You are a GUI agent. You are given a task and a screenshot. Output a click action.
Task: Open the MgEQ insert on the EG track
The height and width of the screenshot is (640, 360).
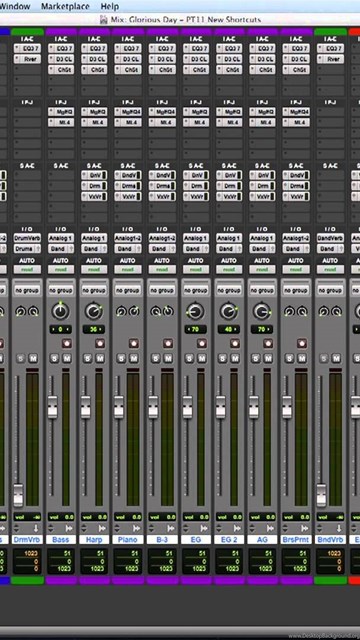click(196, 111)
